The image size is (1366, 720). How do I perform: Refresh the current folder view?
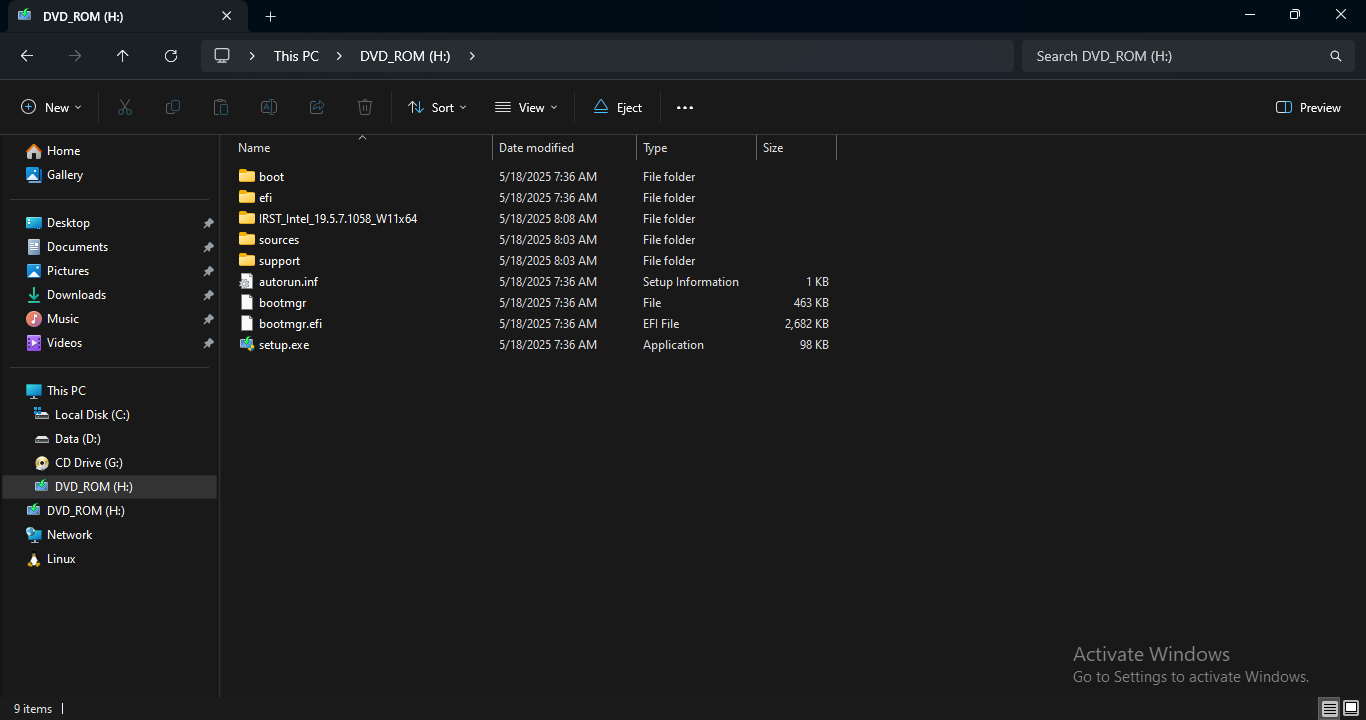[x=171, y=56]
